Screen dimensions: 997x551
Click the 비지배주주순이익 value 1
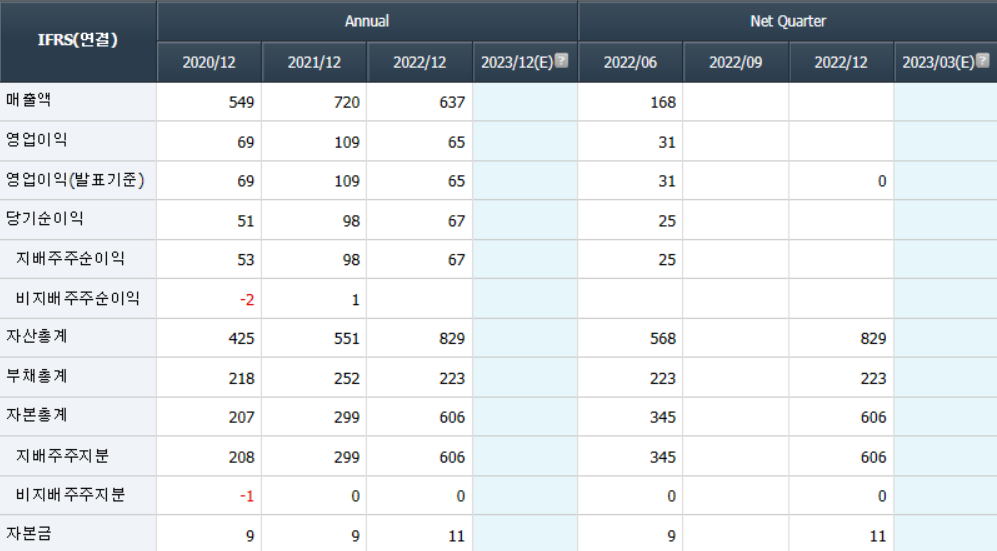(355, 299)
